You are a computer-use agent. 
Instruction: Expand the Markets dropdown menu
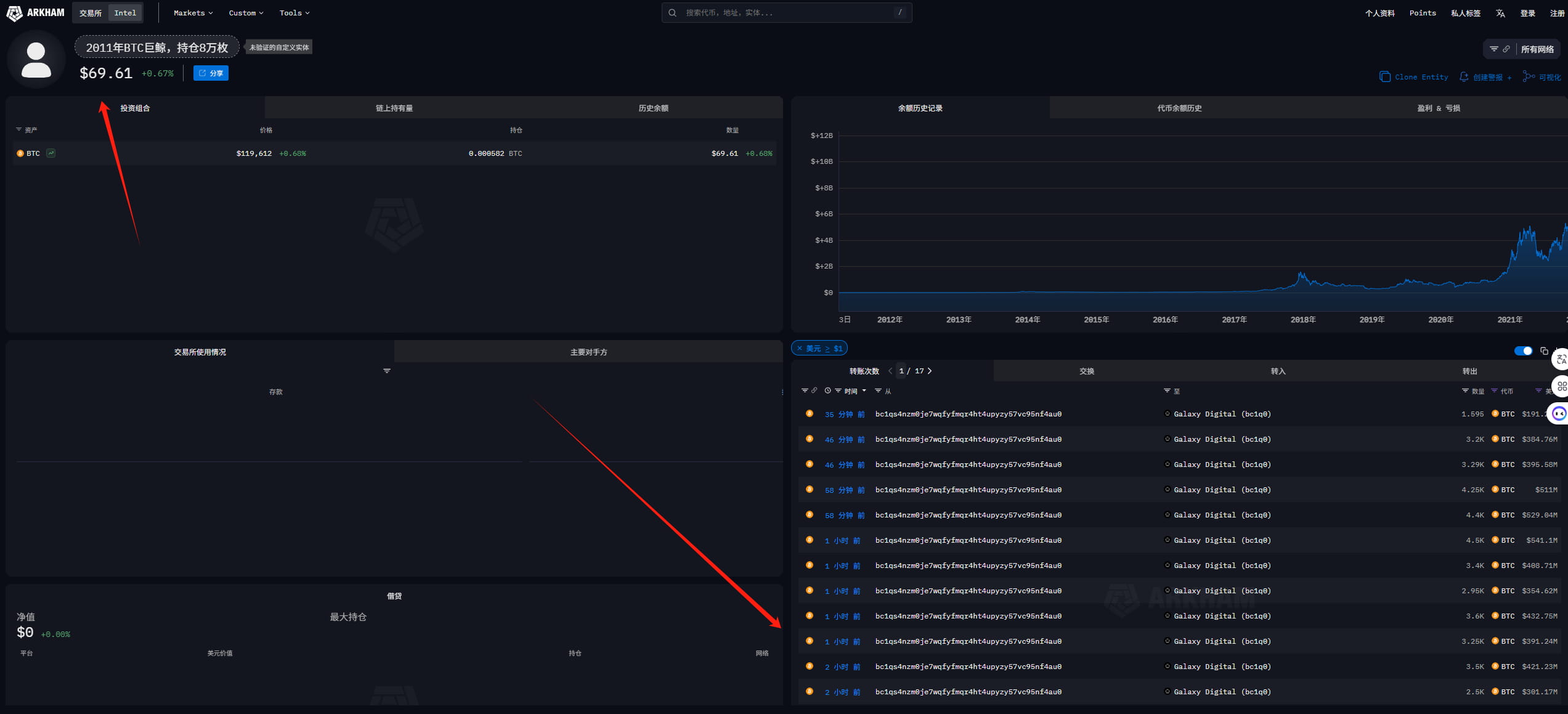(x=193, y=13)
